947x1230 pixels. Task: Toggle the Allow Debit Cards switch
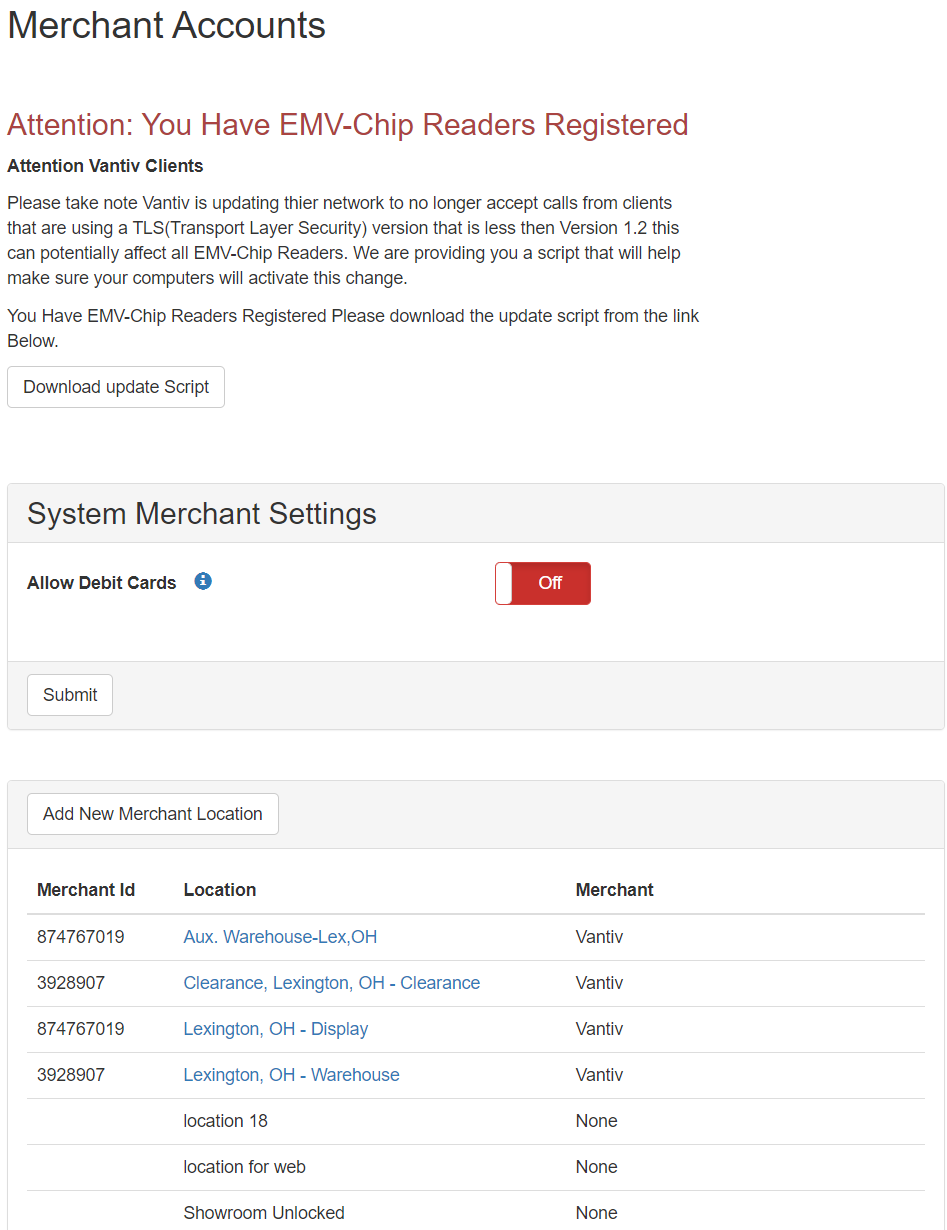coord(543,583)
